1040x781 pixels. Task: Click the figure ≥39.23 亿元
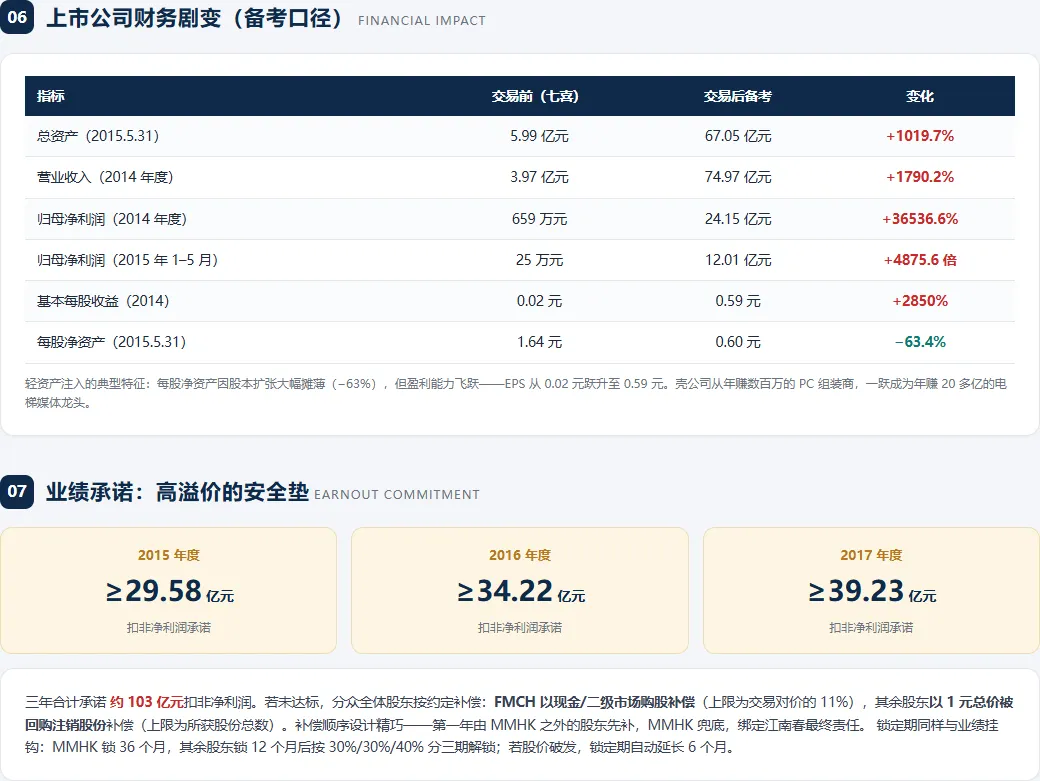(872, 591)
